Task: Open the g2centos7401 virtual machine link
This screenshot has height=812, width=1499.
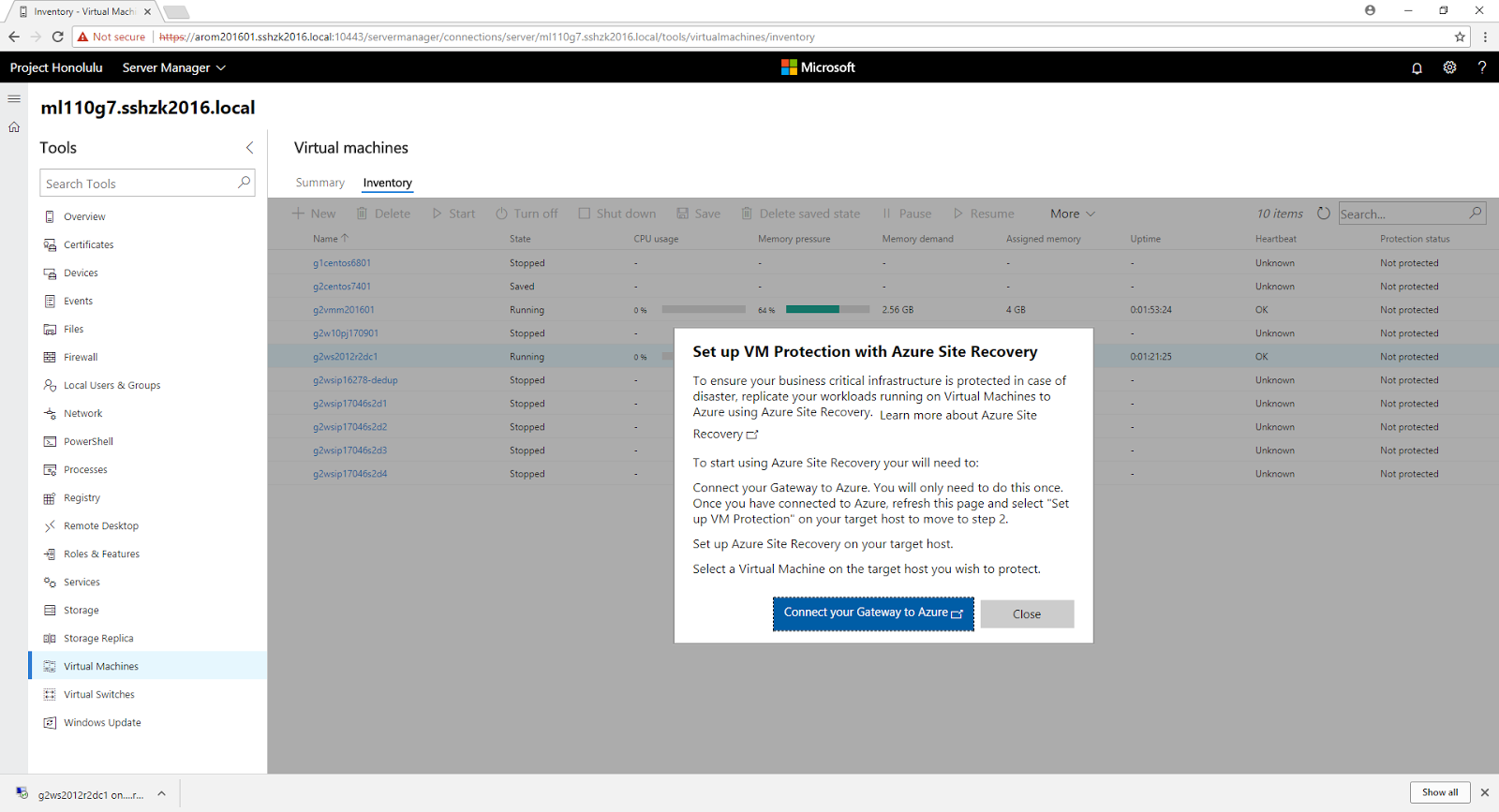Action: [342, 287]
